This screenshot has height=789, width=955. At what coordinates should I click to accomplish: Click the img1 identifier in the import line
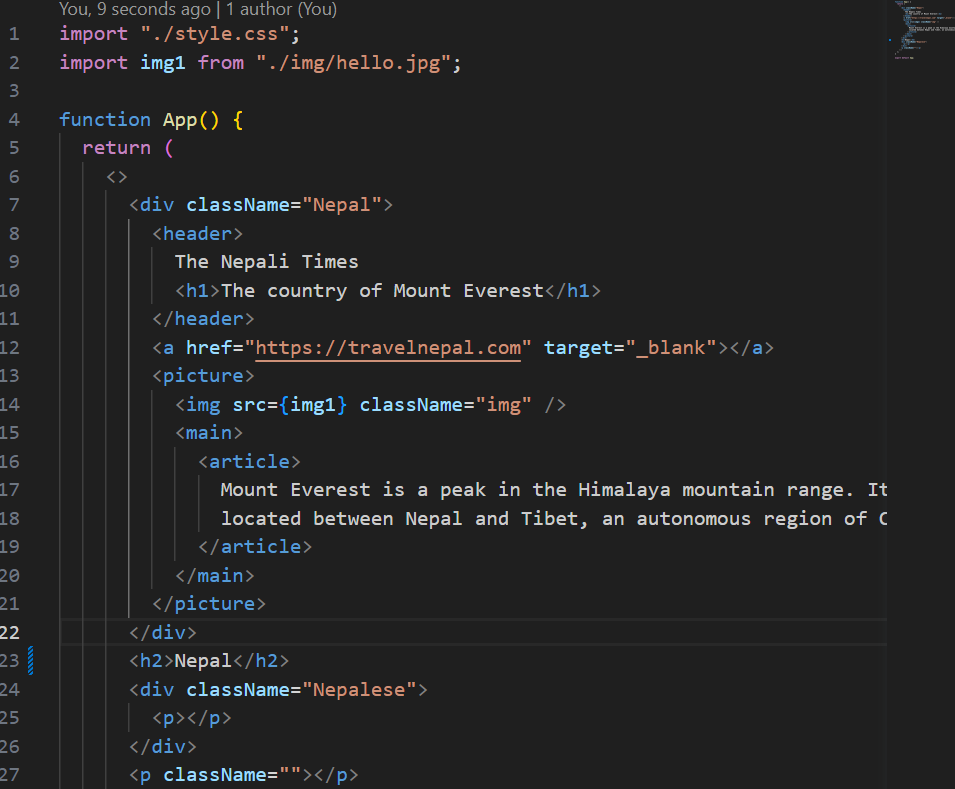click(163, 63)
